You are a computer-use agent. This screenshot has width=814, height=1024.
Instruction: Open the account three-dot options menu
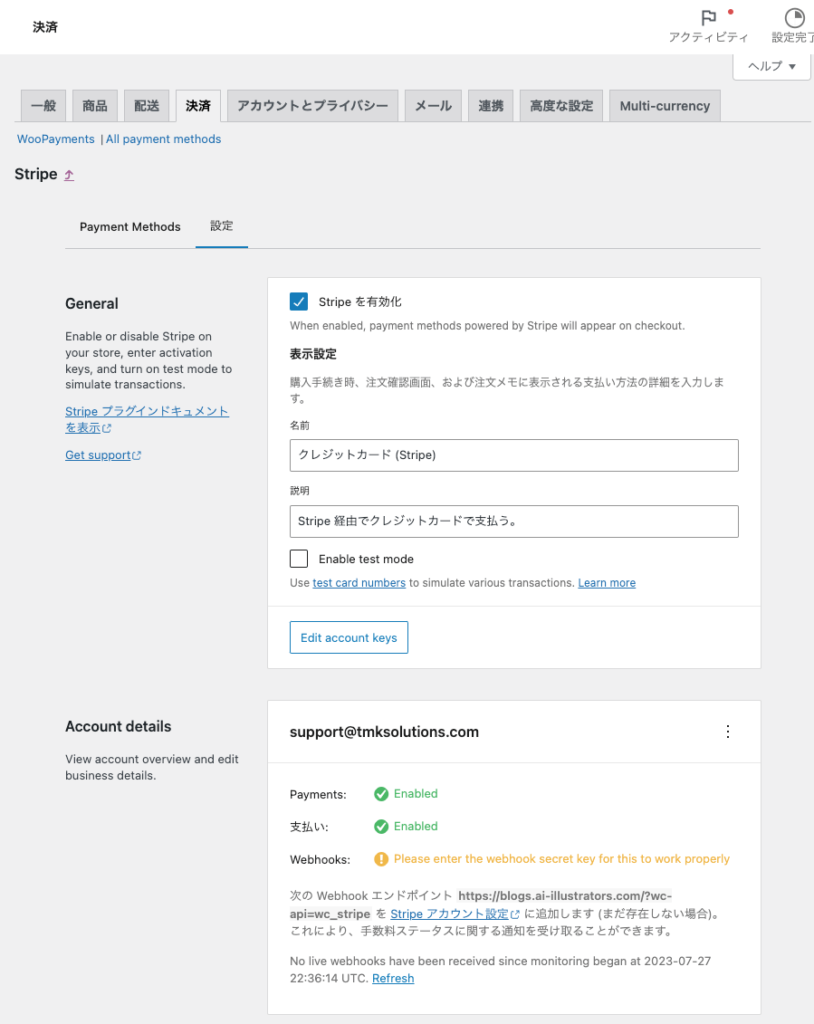point(728,732)
